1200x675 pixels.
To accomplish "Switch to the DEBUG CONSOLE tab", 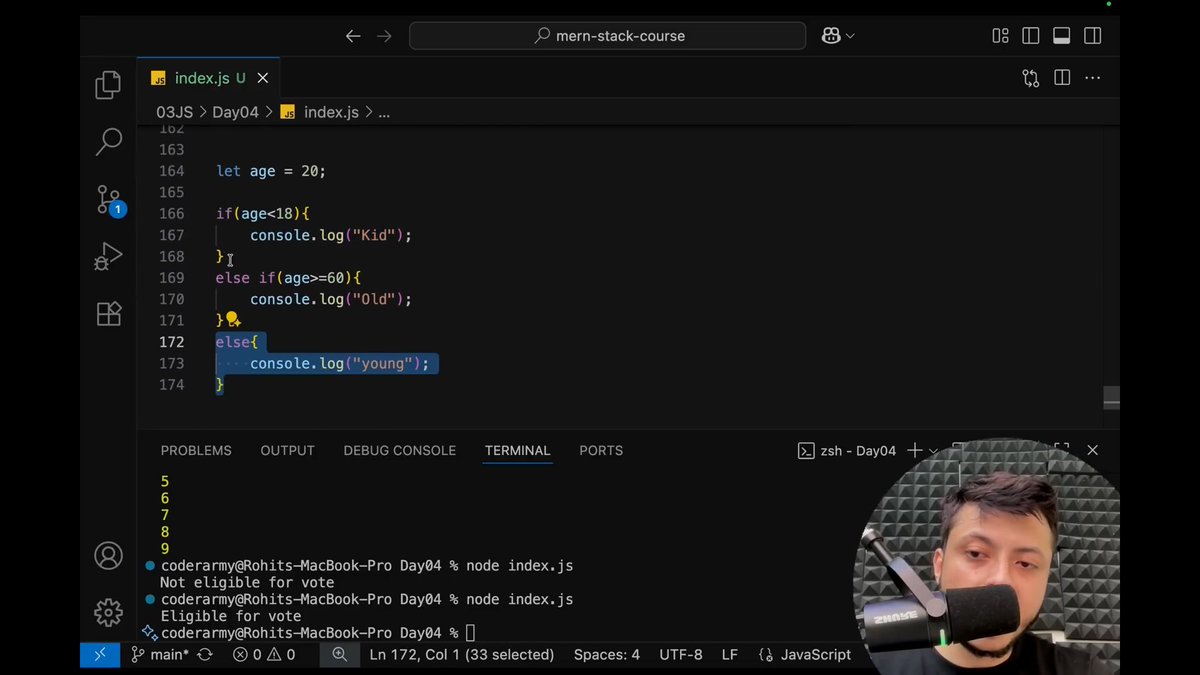I will [x=400, y=451].
